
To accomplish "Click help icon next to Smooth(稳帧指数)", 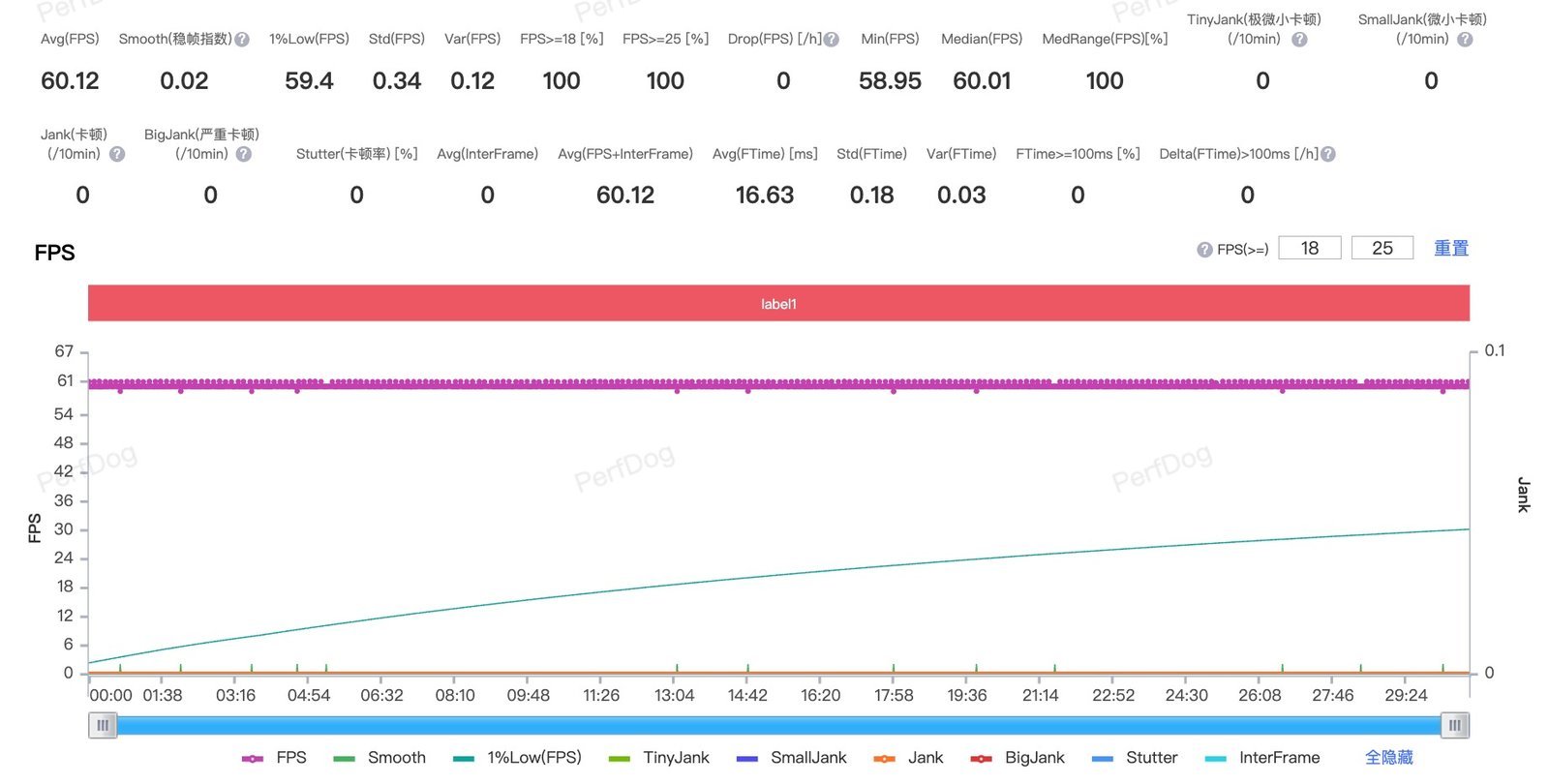I will [242, 40].
